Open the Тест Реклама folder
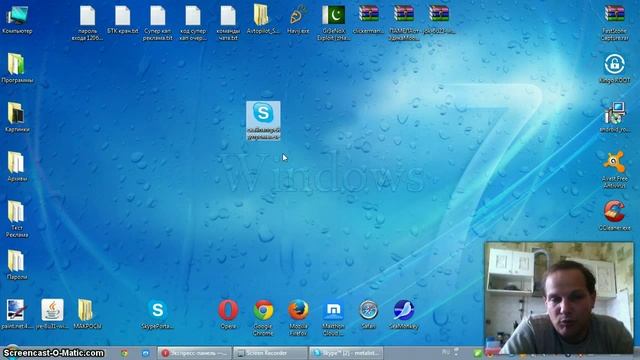The image size is (640, 360). (x=17, y=219)
